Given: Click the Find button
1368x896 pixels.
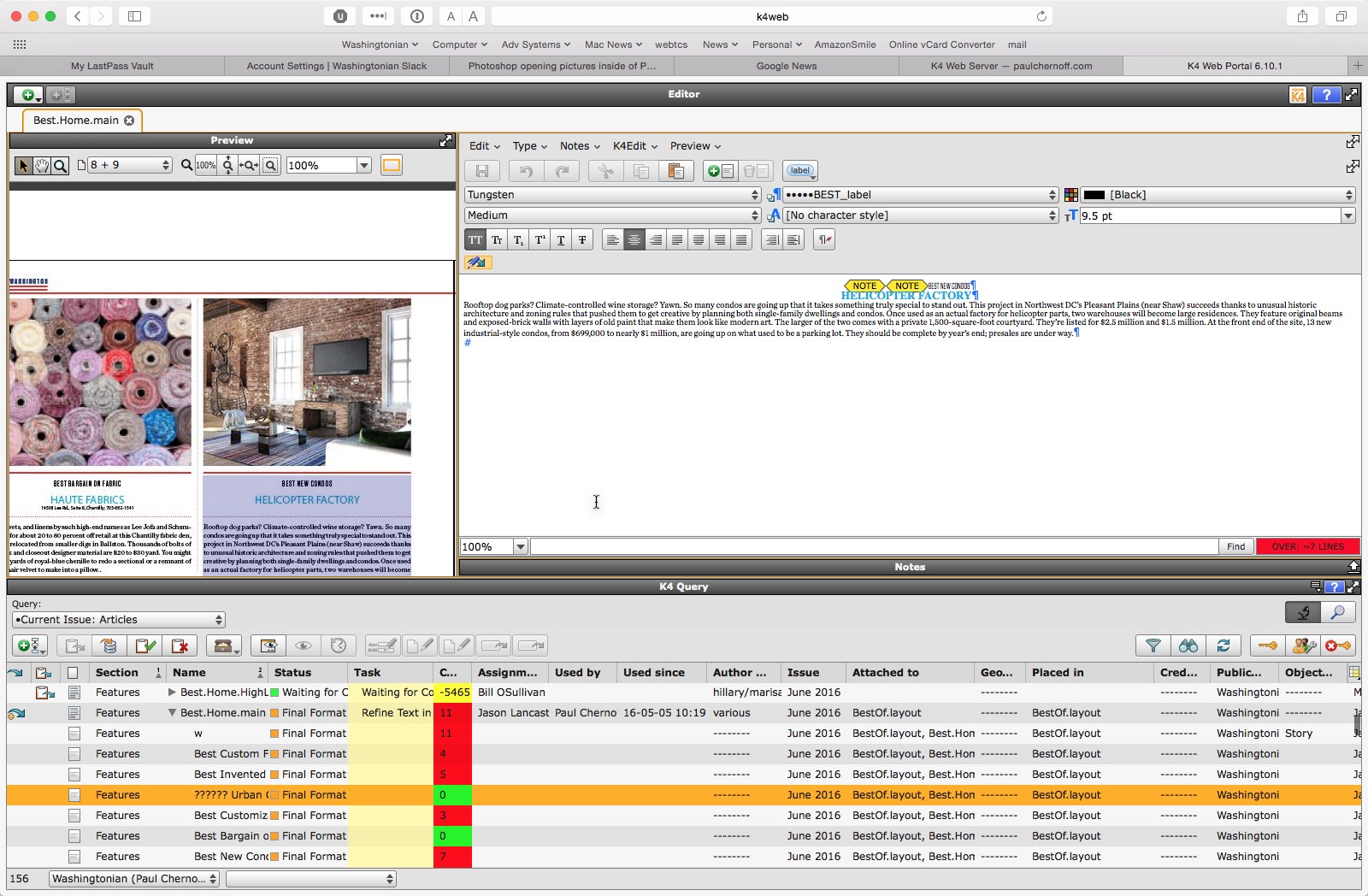Looking at the screenshot, I should pyautogui.click(x=1236, y=546).
